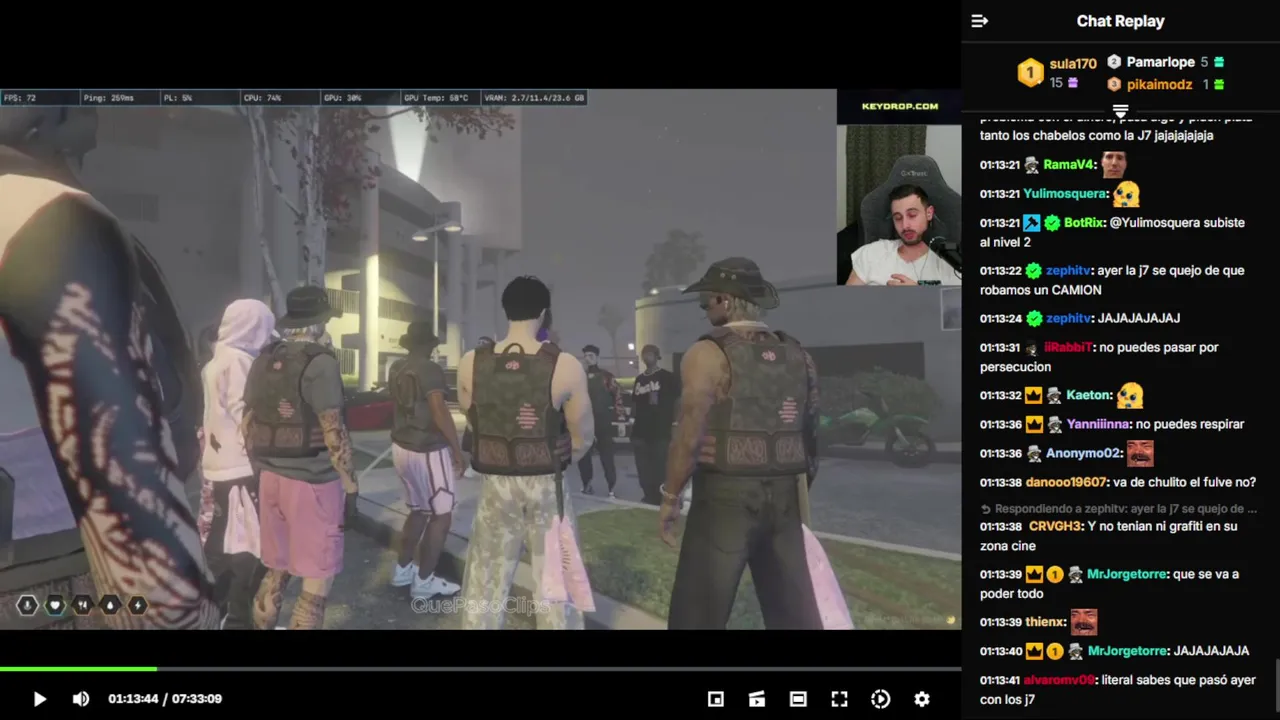Open danooo19607's username
The height and width of the screenshot is (720, 1280).
(1066, 483)
